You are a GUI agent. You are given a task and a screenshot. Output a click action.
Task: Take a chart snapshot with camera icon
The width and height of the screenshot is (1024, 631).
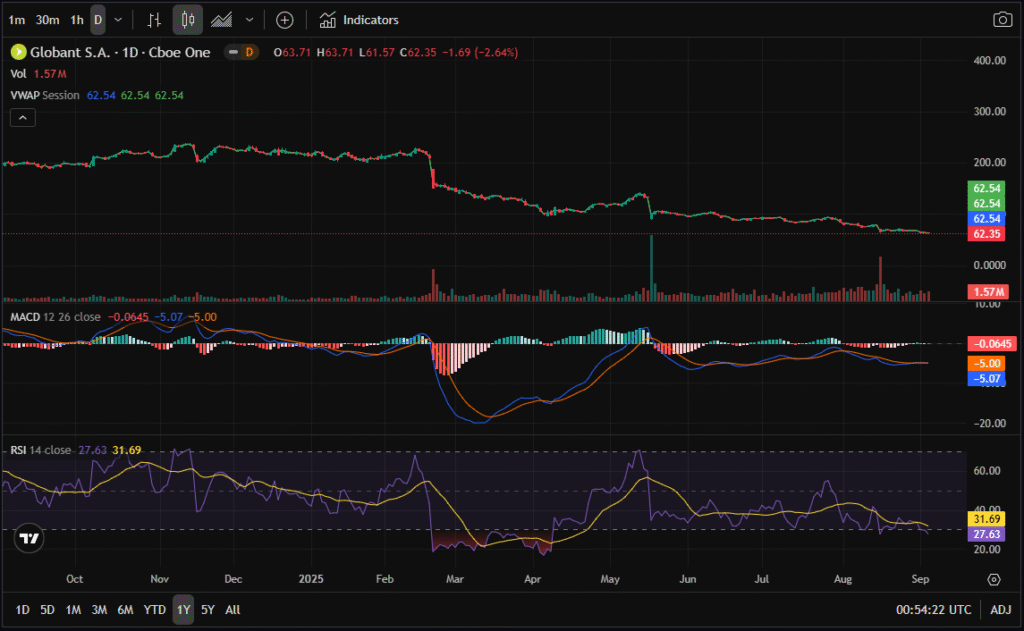coord(1002,20)
